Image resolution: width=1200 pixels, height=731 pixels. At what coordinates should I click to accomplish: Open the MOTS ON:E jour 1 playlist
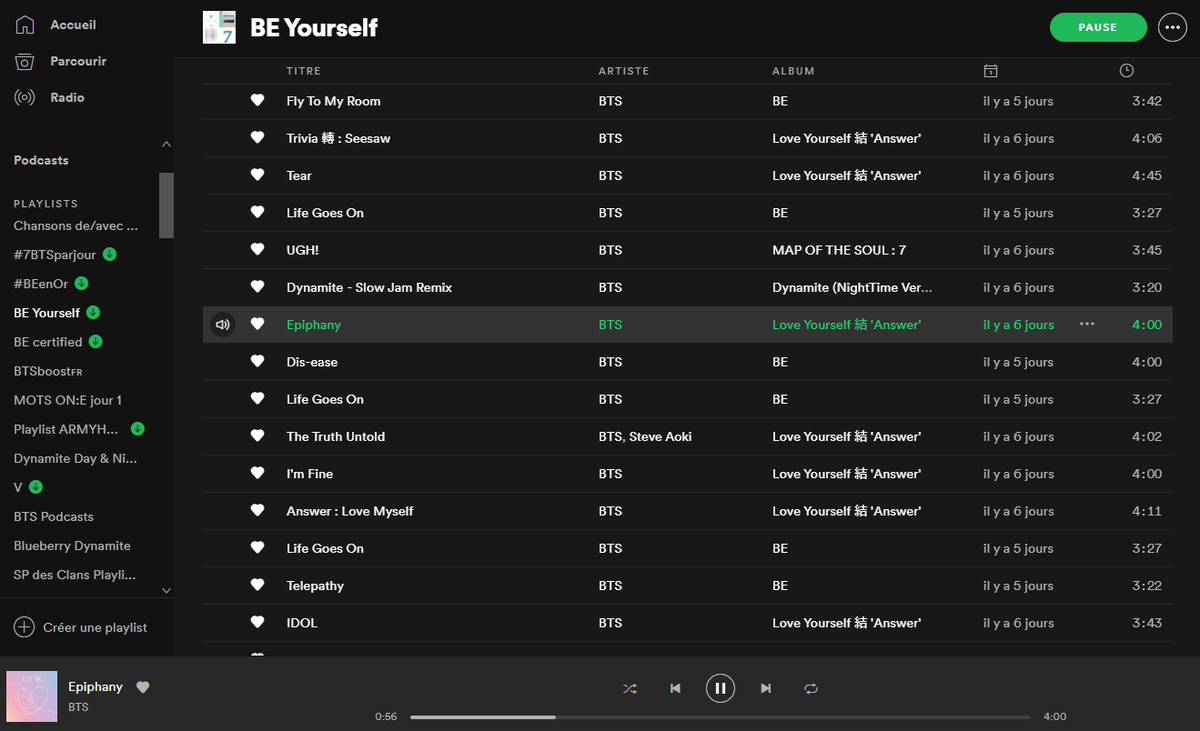pyautogui.click(x=68, y=400)
